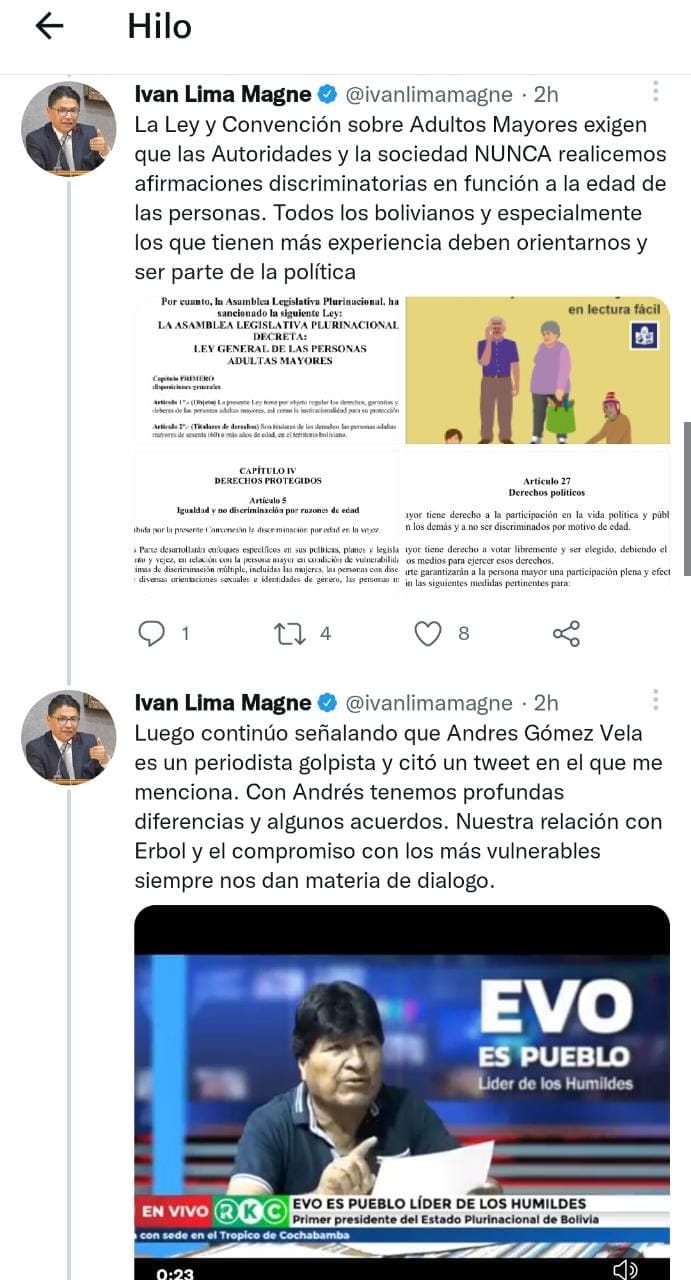The image size is (691, 1280).
Task: Open Ivan Lima Magne name in first tweet
Action: click(x=223, y=95)
